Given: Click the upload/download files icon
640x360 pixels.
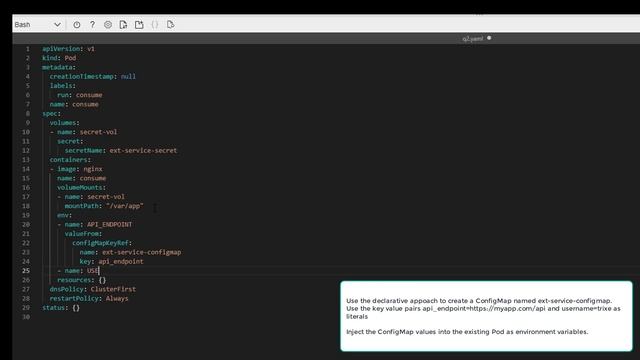Looking at the screenshot, I should (x=123, y=24).
